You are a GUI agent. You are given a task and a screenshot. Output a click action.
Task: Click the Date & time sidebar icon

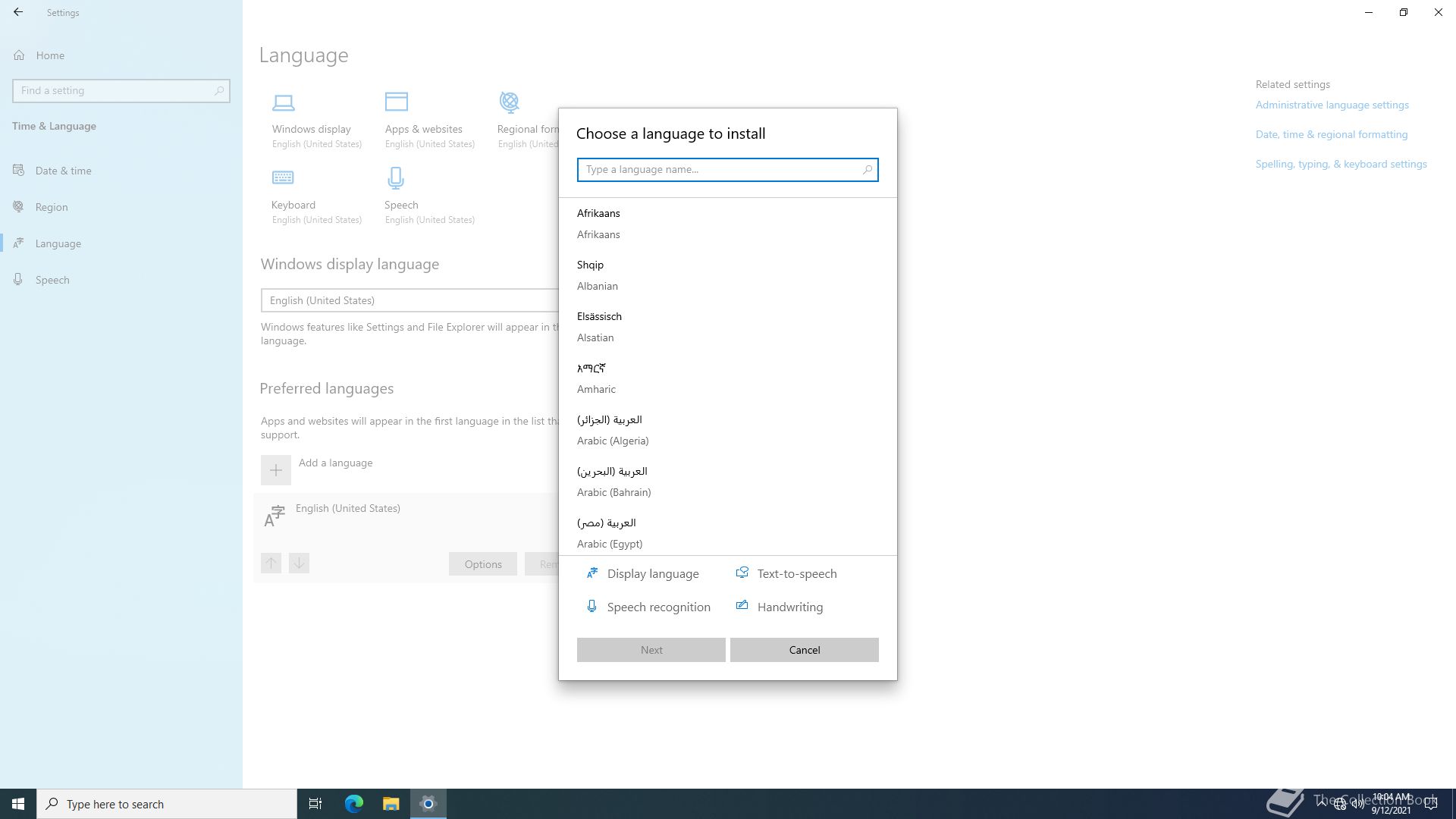point(19,170)
